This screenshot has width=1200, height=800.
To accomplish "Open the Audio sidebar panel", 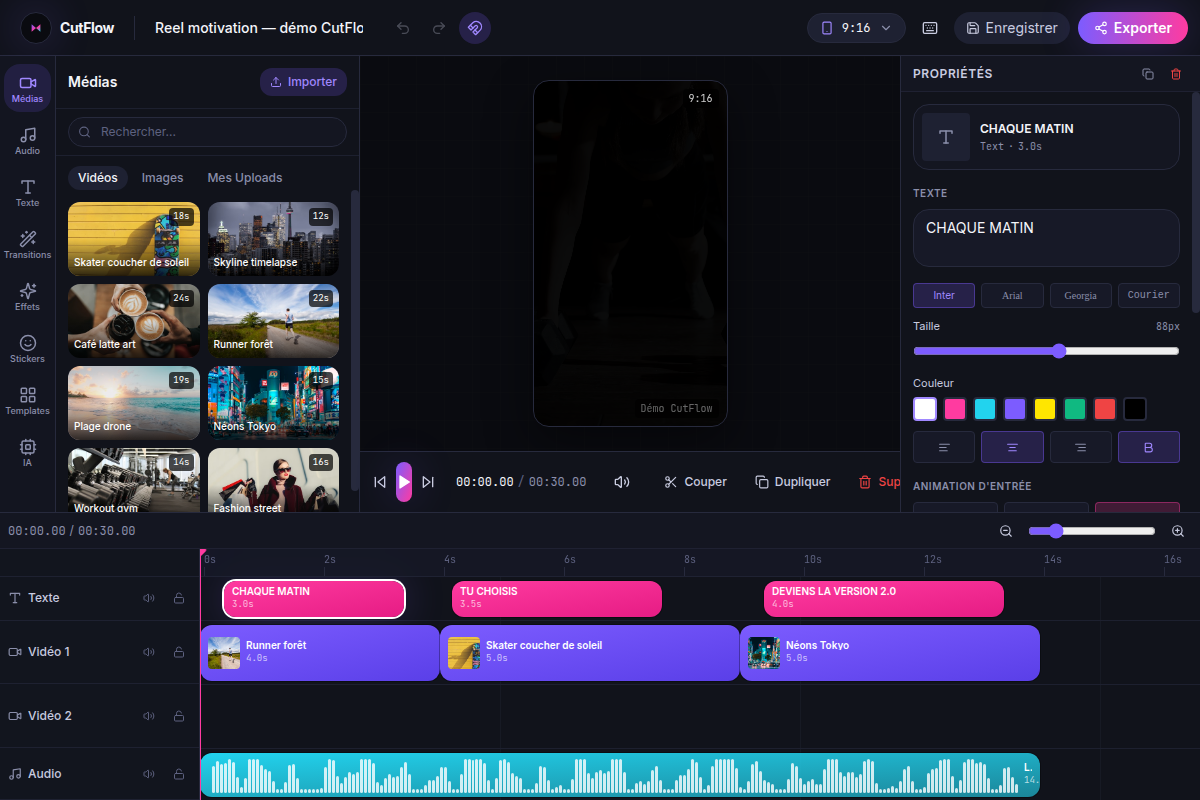I will click(x=27, y=140).
